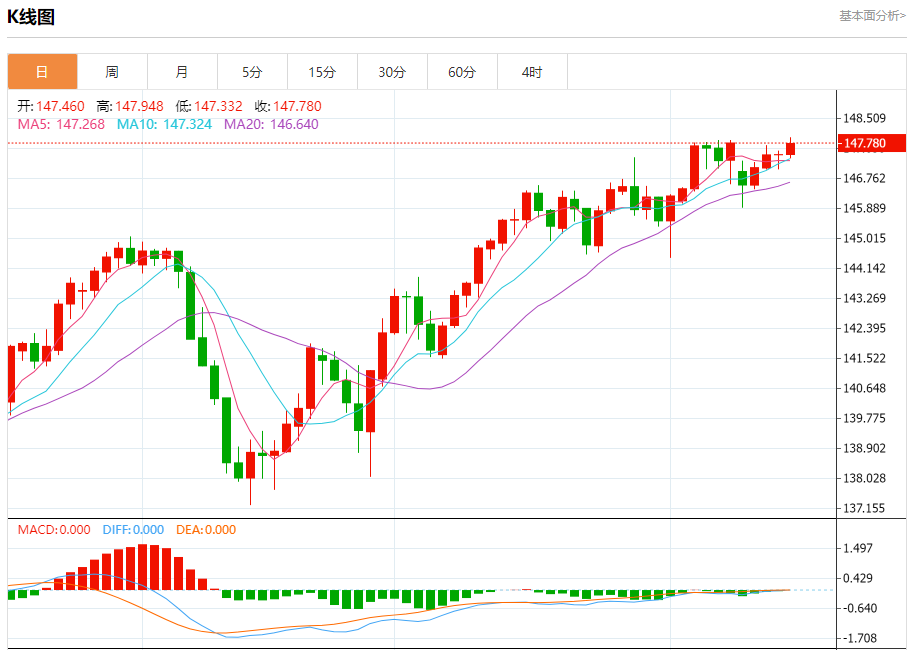Image resolution: width=916 pixels, height=650 pixels.
Task: Click the 0.429 MACD axis label
Action: [x=858, y=578]
